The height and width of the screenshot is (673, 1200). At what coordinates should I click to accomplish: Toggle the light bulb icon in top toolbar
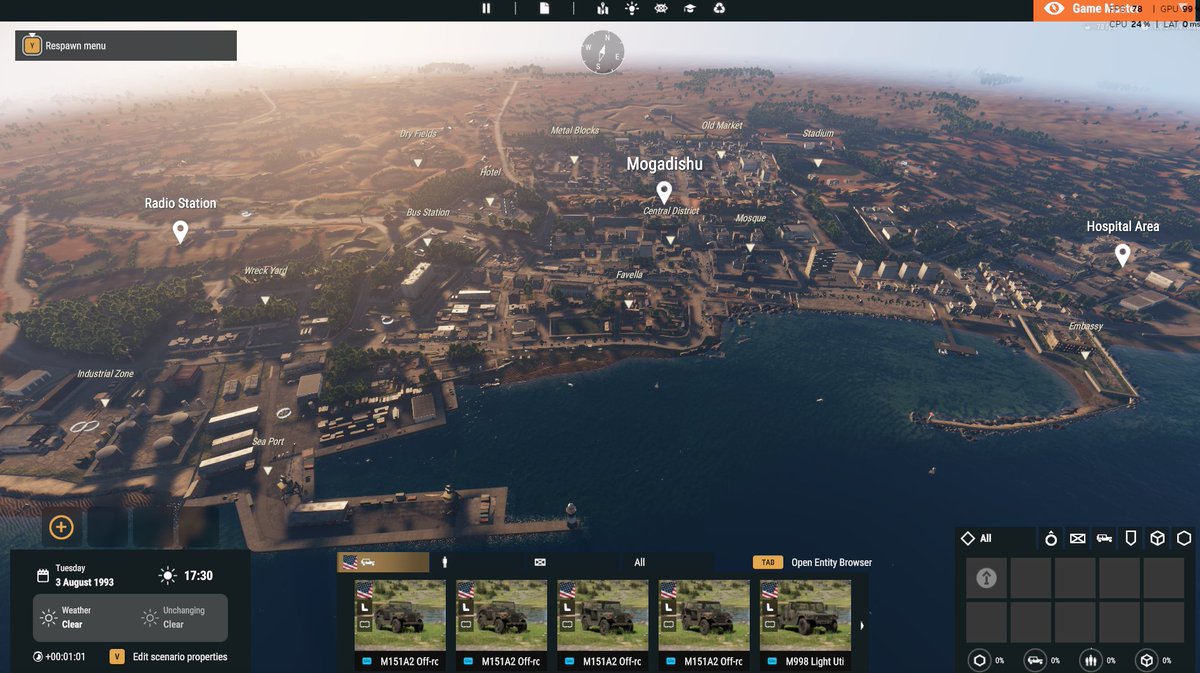pyautogui.click(x=632, y=9)
